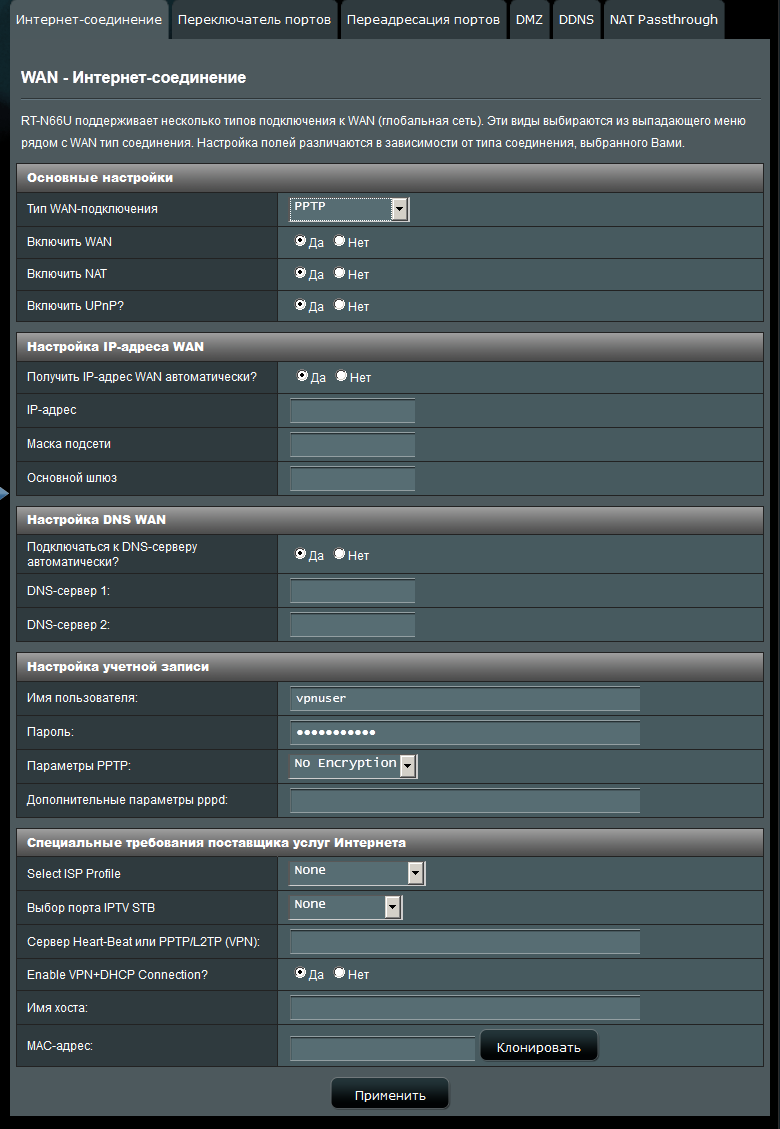Select Да for Включить UPnP
780x1129 pixels.
(x=301, y=305)
